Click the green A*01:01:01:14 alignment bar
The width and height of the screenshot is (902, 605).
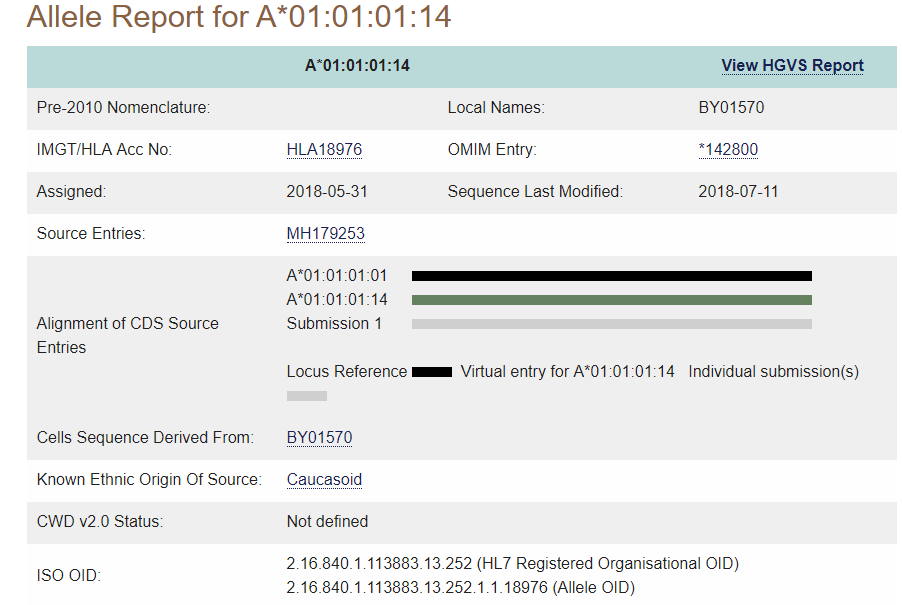pos(611,300)
